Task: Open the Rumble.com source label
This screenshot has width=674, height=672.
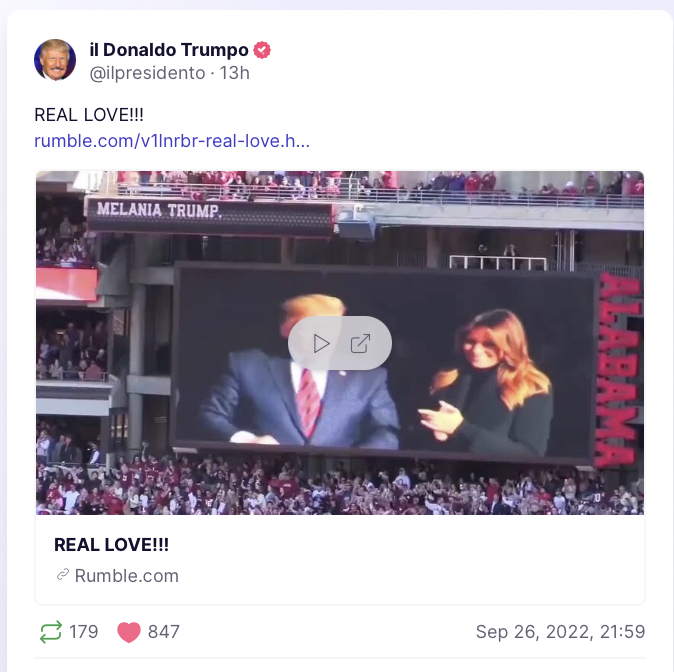Action: point(127,576)
